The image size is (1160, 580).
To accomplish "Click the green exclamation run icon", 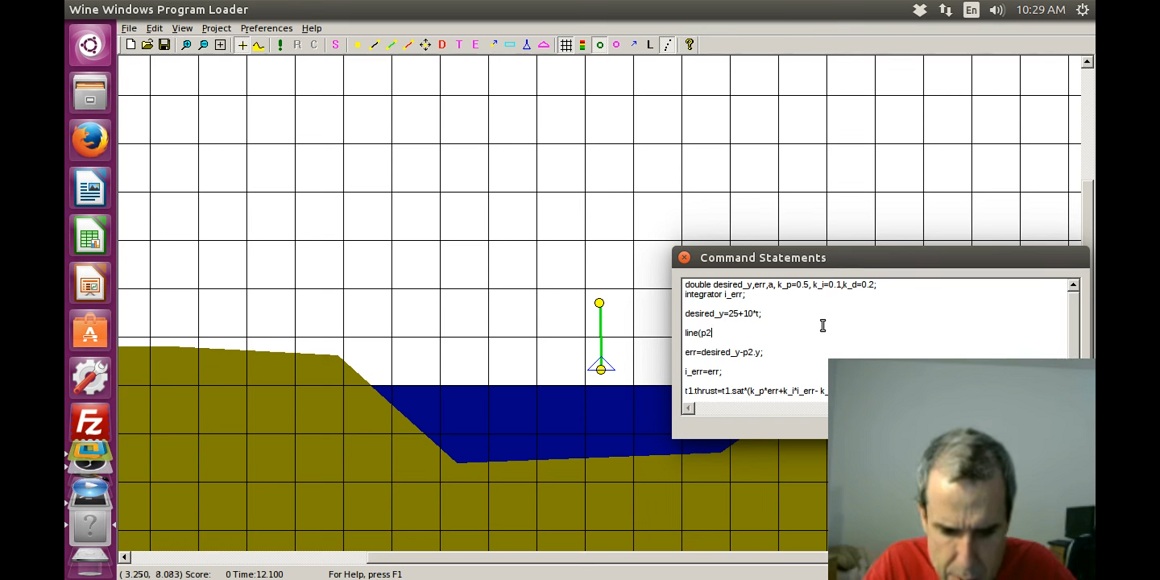I will click(280, 45).
